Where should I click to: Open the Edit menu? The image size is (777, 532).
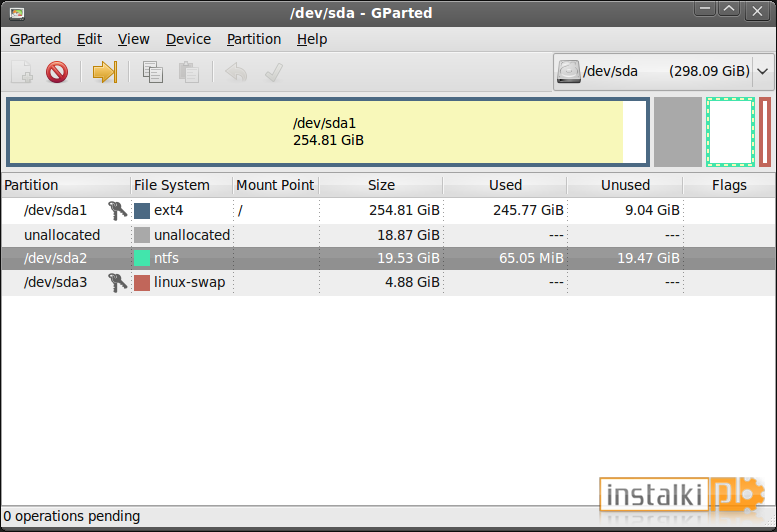click(89, 39)
